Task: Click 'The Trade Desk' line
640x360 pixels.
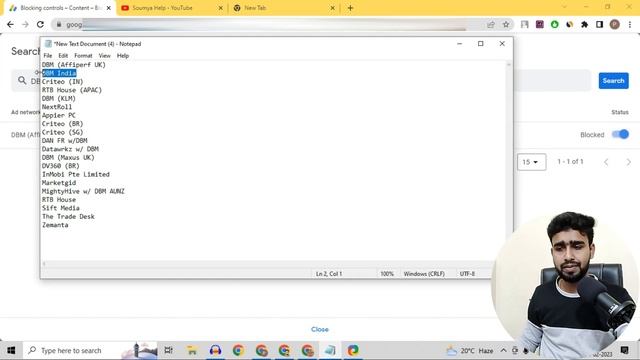Action: point(68,217)
